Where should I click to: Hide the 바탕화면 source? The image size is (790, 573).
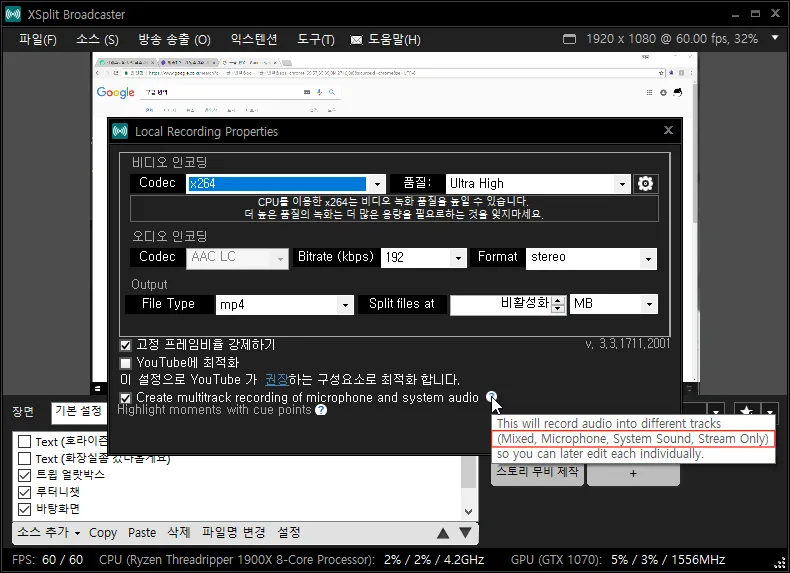(24, 510)
